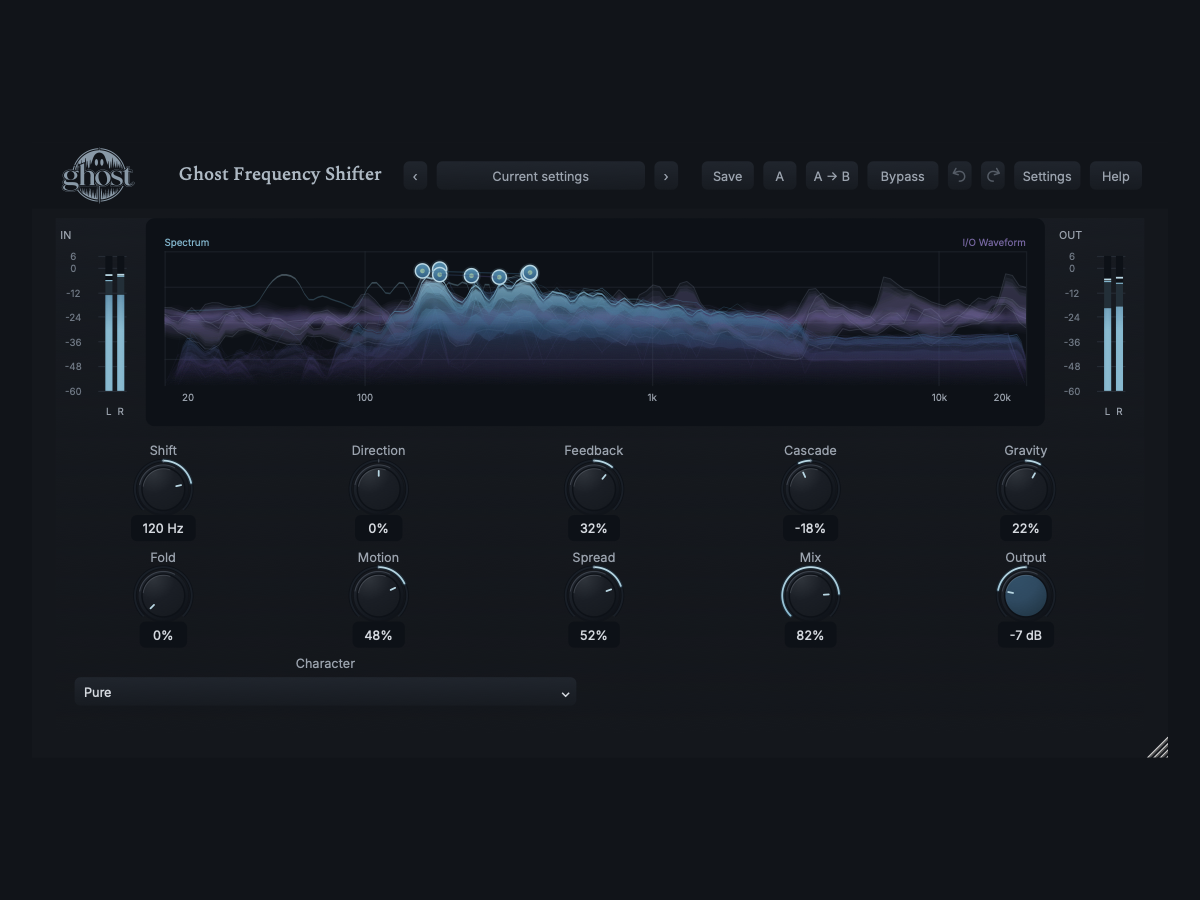Screen dimensions: 1200x900
Task: Click the 120 Hz Shift value field
Action: 163,528
